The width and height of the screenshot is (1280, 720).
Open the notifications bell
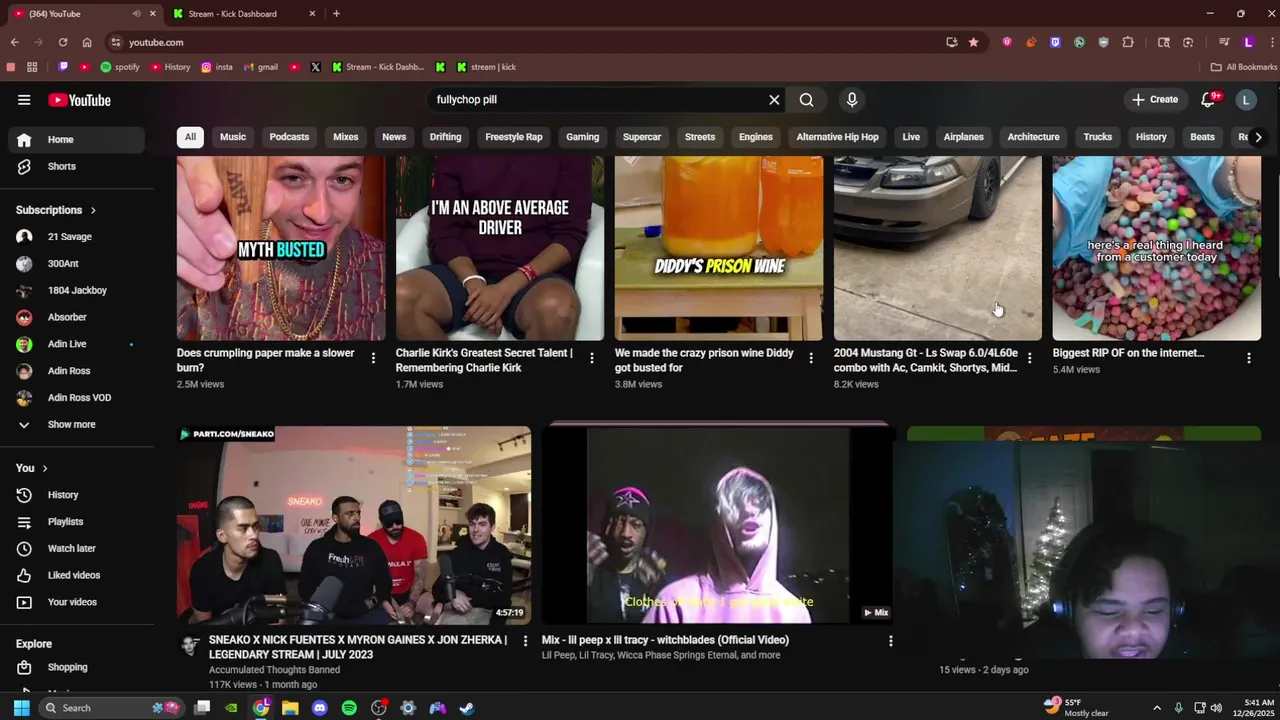click(x=1209, y=100)
